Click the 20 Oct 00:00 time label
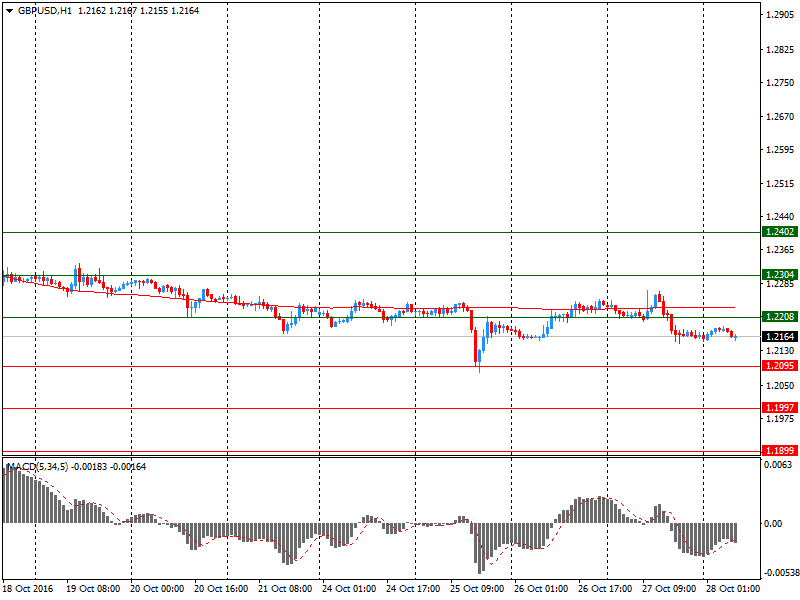 pos(157,589)
